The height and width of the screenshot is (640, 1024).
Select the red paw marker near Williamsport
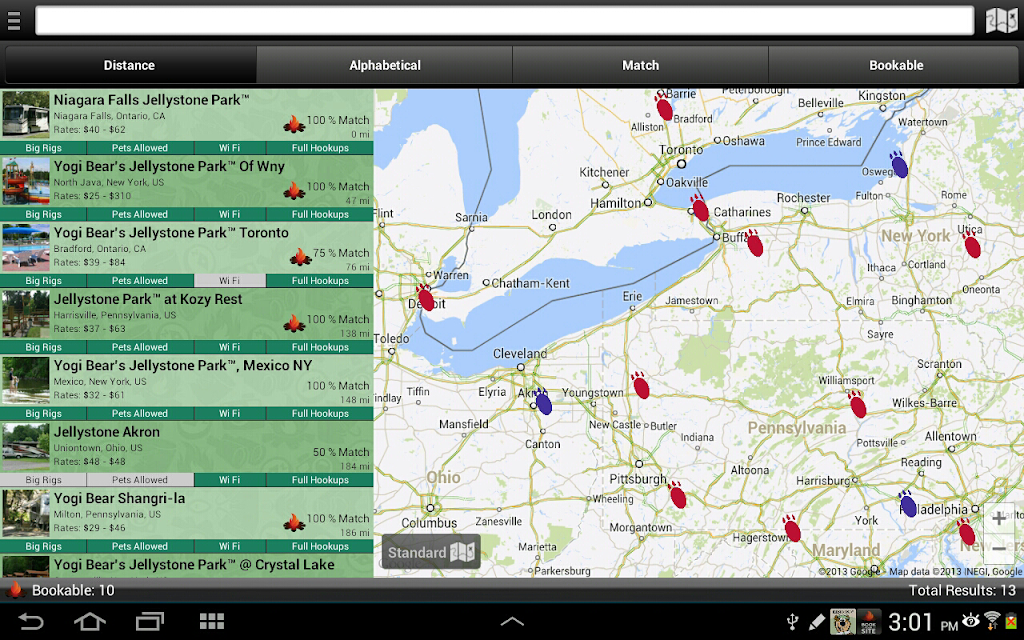[857, 404]
